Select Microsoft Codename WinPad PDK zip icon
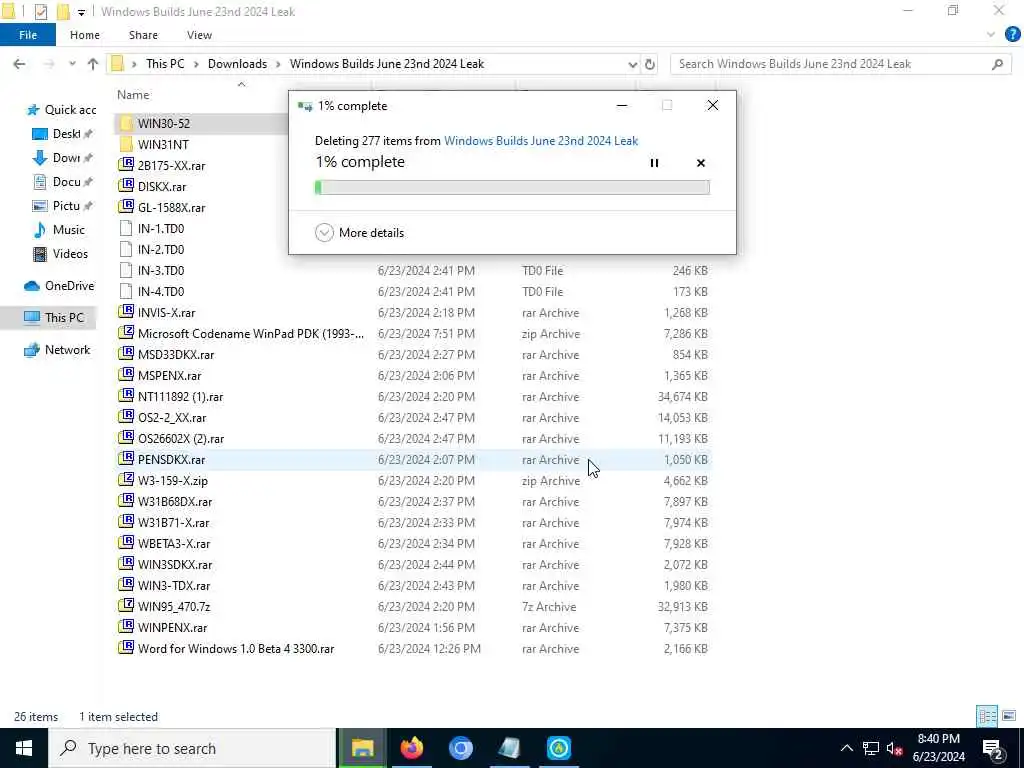1024x768 pixels. coord(126,333)
